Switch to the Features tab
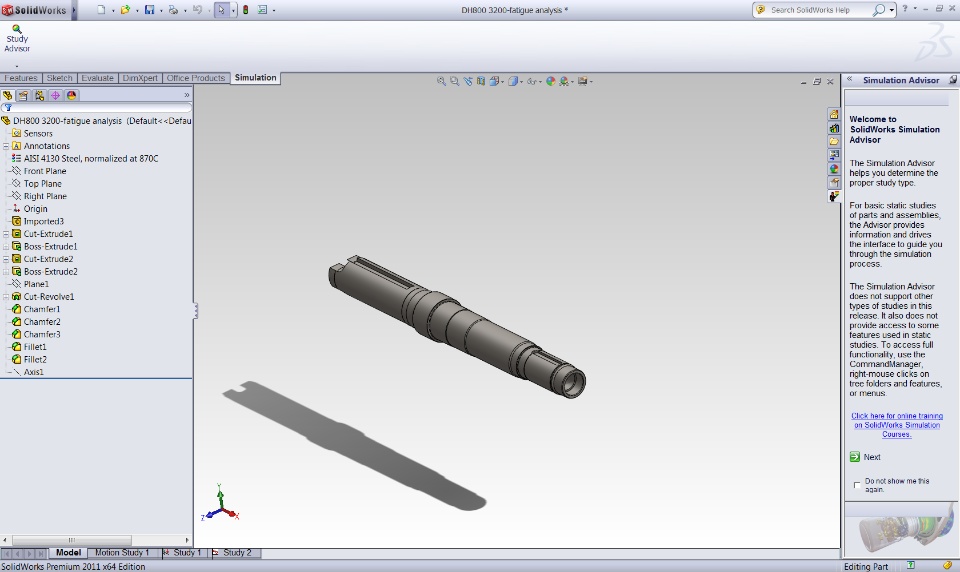 [21, 78]
